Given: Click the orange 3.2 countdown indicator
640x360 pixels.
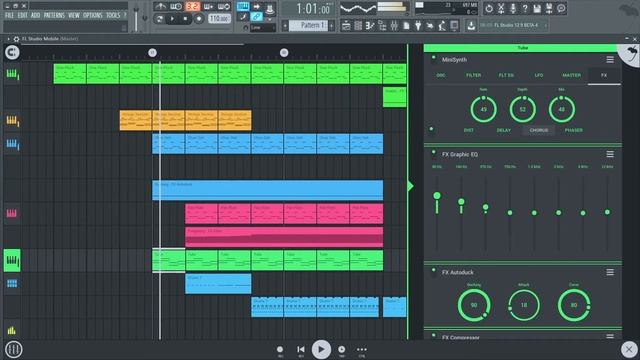Looking at the screenshot, I should pyautogui.click(x=192, y=7).
